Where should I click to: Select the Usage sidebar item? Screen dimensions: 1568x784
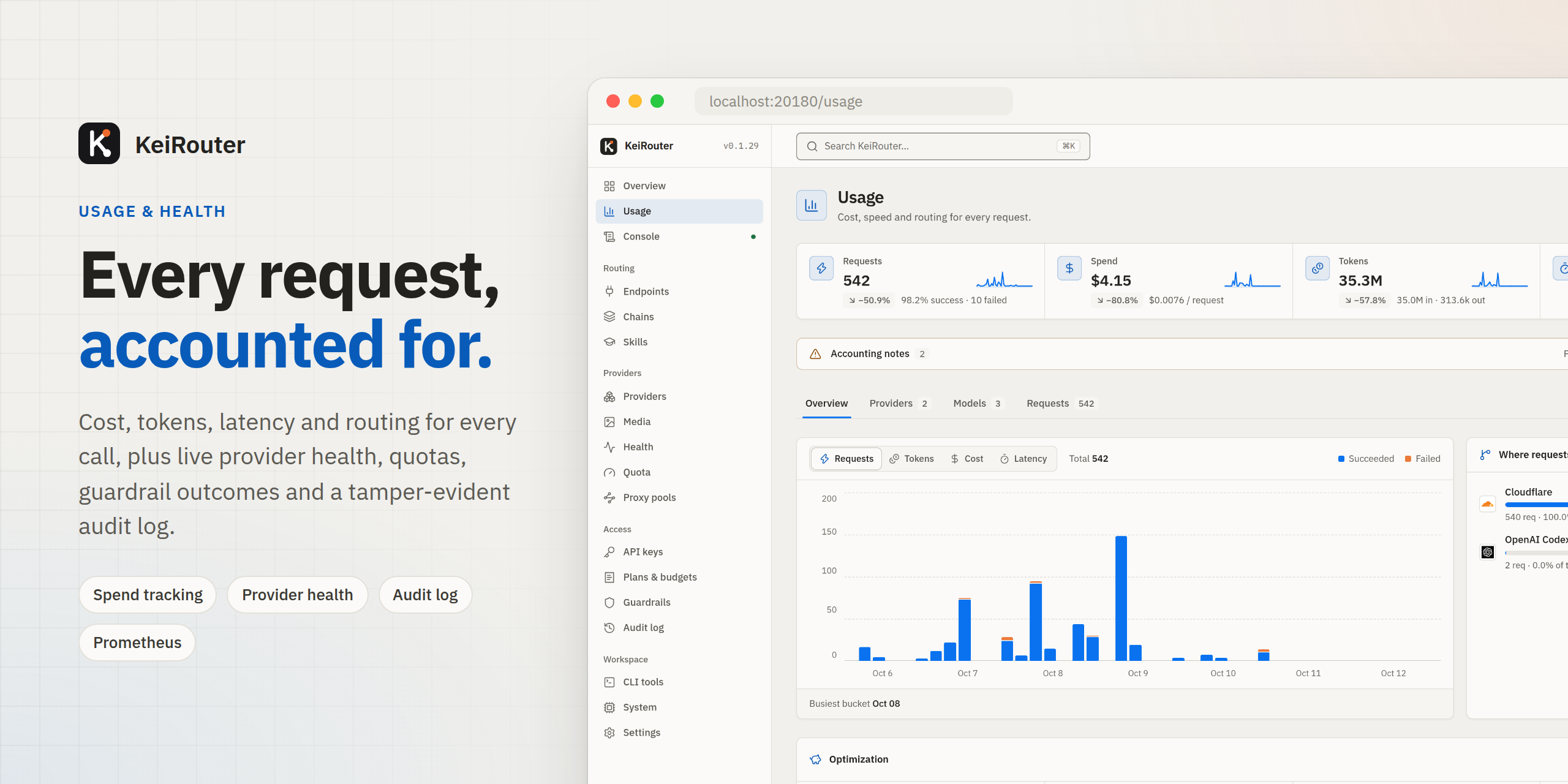tap(679, 211)
